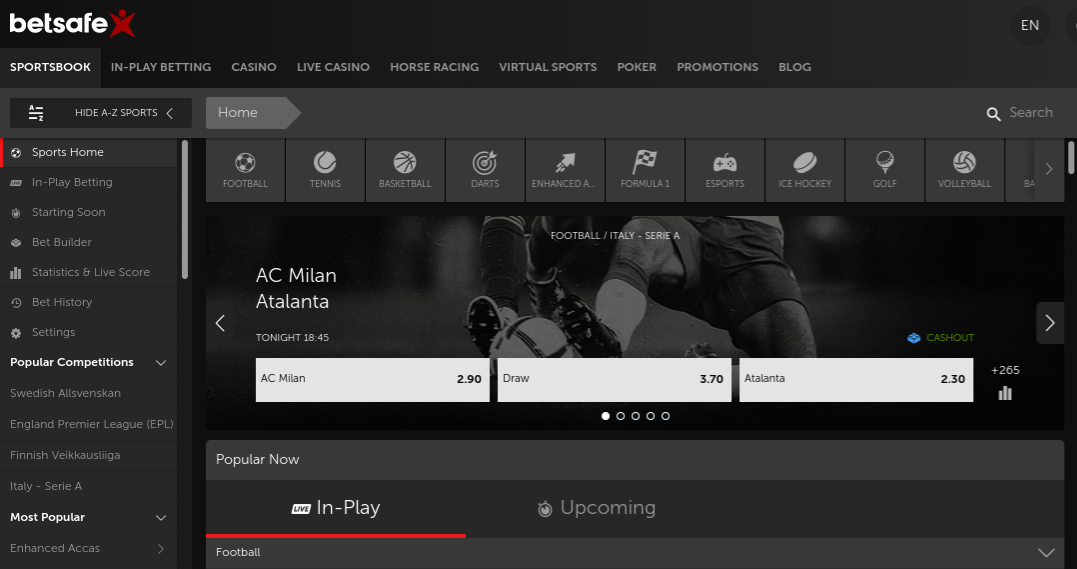Go to Promotions menu
This screenshot has width=1077, height=569.
(717, 67)
